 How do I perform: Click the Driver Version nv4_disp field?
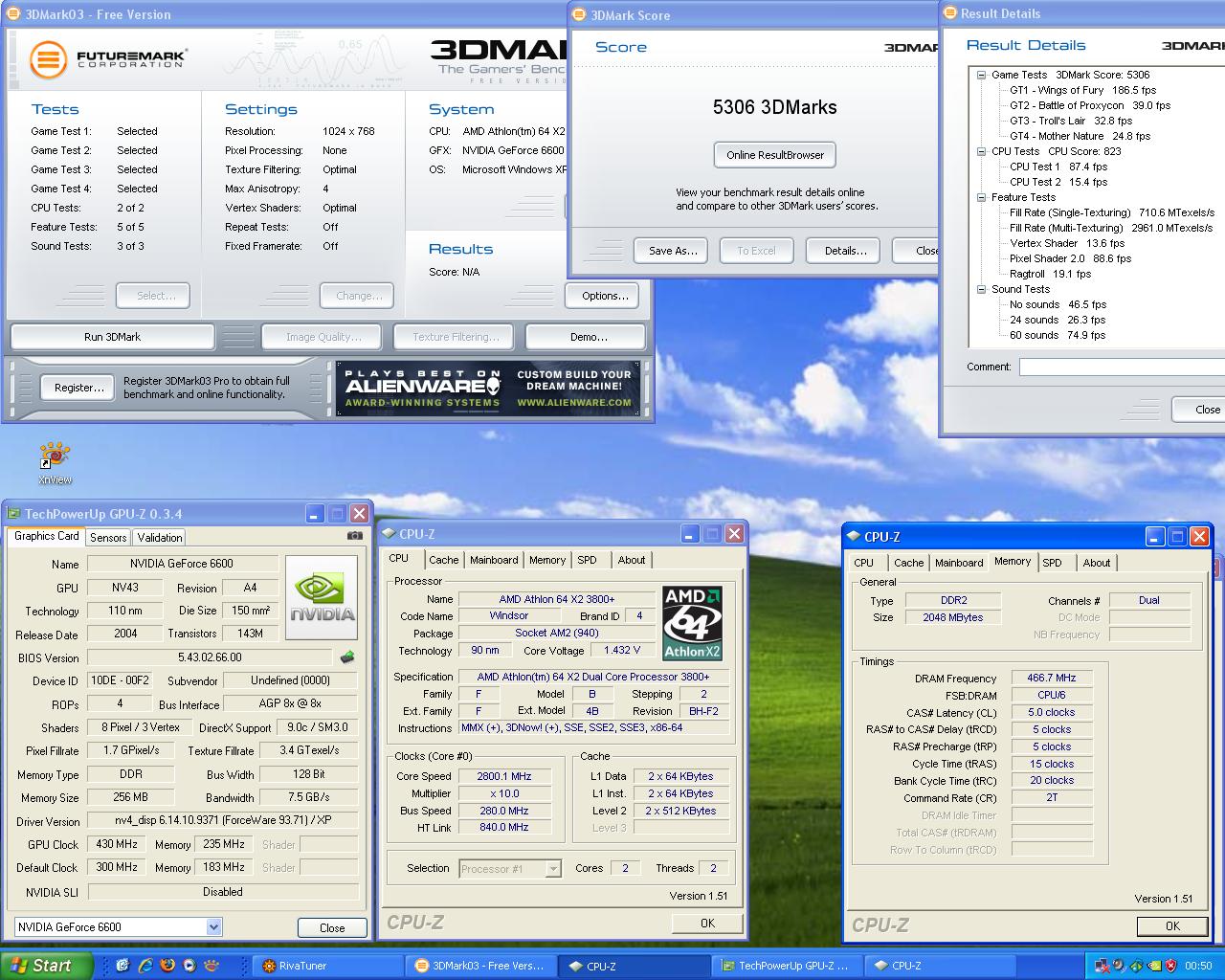click(x=222, y=820)
